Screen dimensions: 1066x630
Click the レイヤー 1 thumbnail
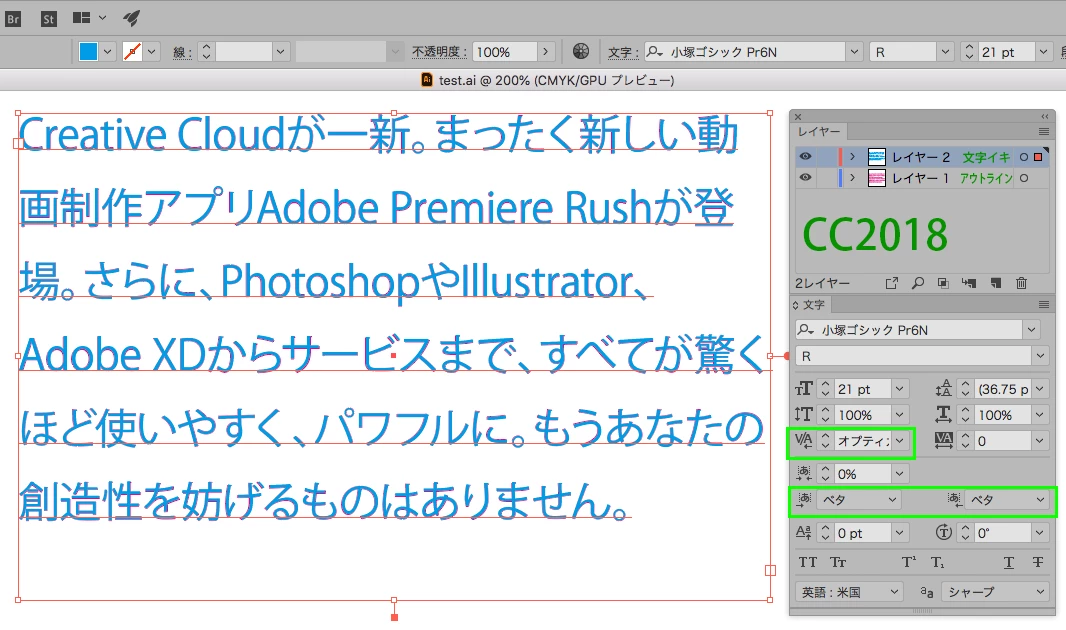coord(877,178)
